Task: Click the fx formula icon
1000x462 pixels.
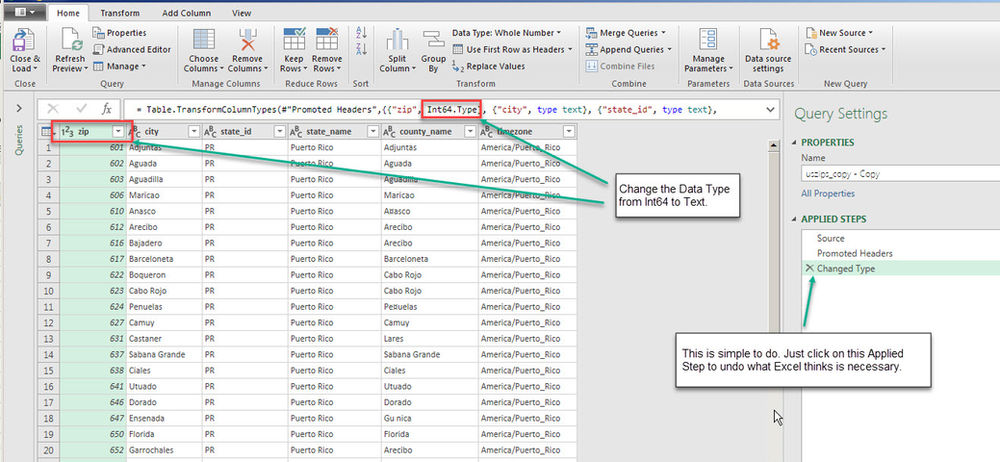Action: pyautogui.click(x=107, y=109)
